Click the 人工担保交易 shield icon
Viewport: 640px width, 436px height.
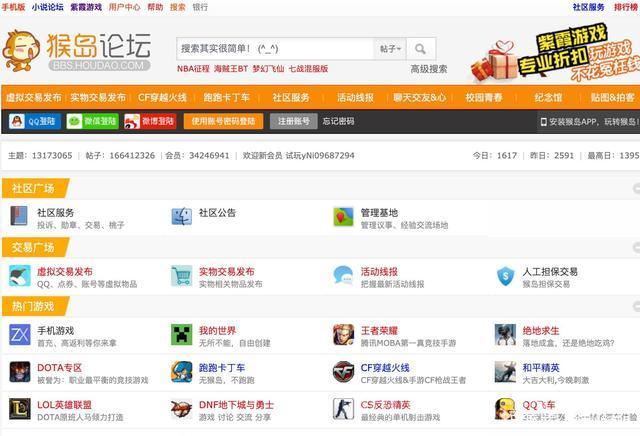coord(505,276)
